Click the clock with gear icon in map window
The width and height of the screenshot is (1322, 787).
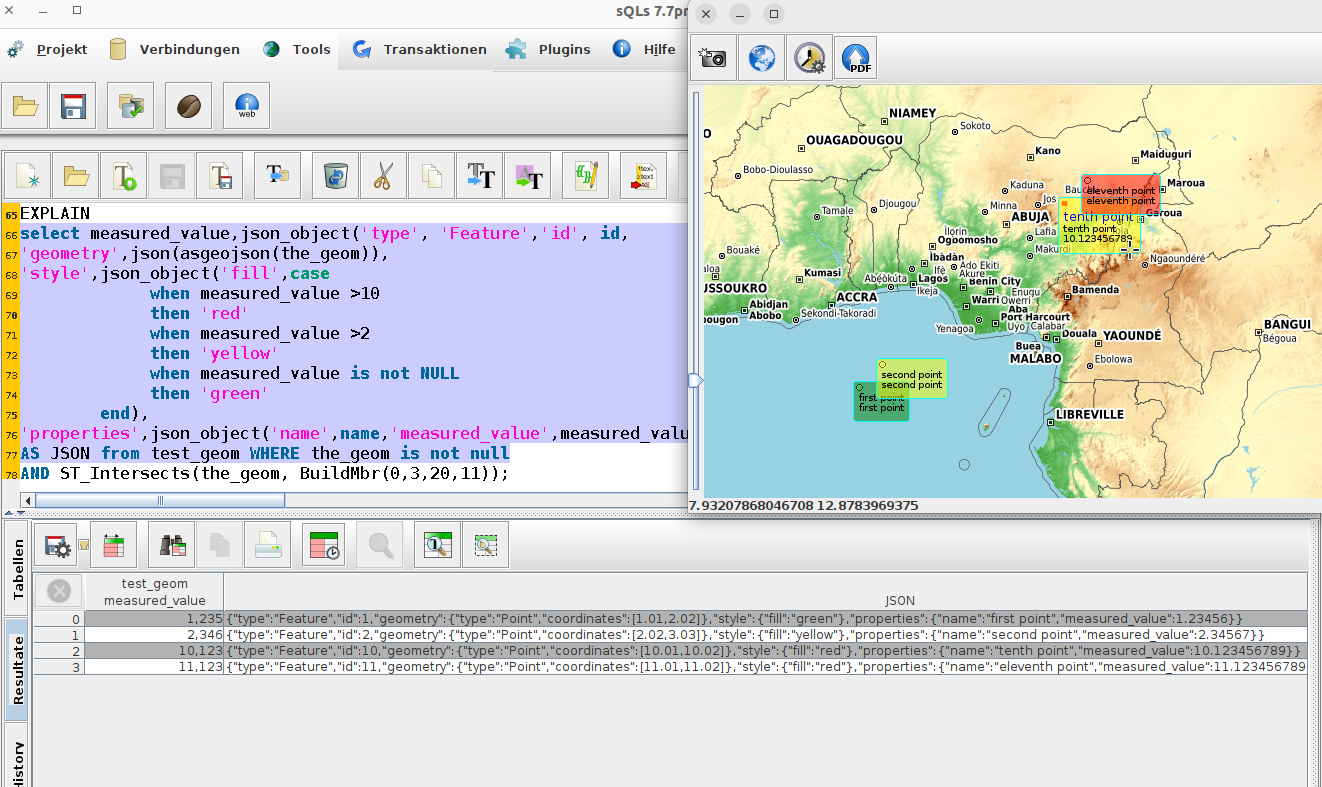(x=809, y=58)
